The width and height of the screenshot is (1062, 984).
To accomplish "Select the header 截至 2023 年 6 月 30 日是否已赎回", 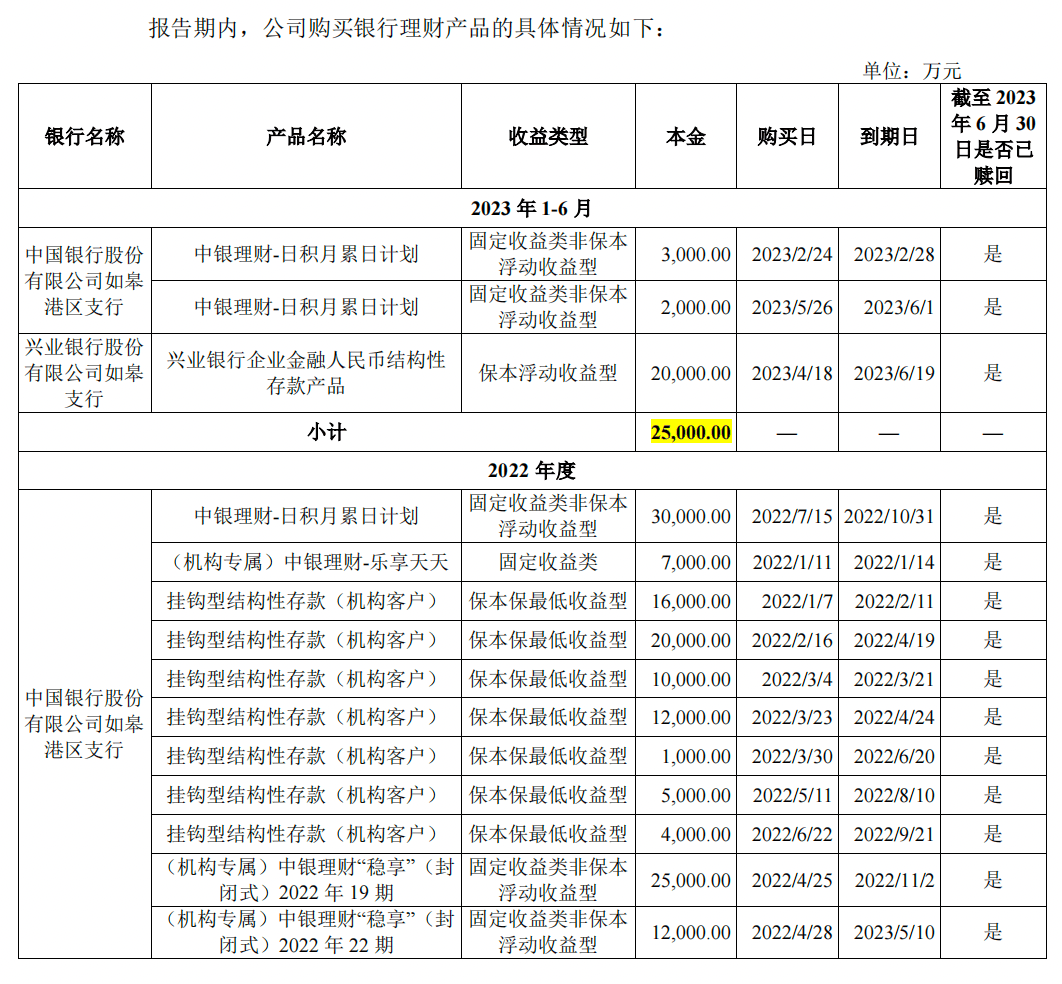I will [x=993, y=137].
